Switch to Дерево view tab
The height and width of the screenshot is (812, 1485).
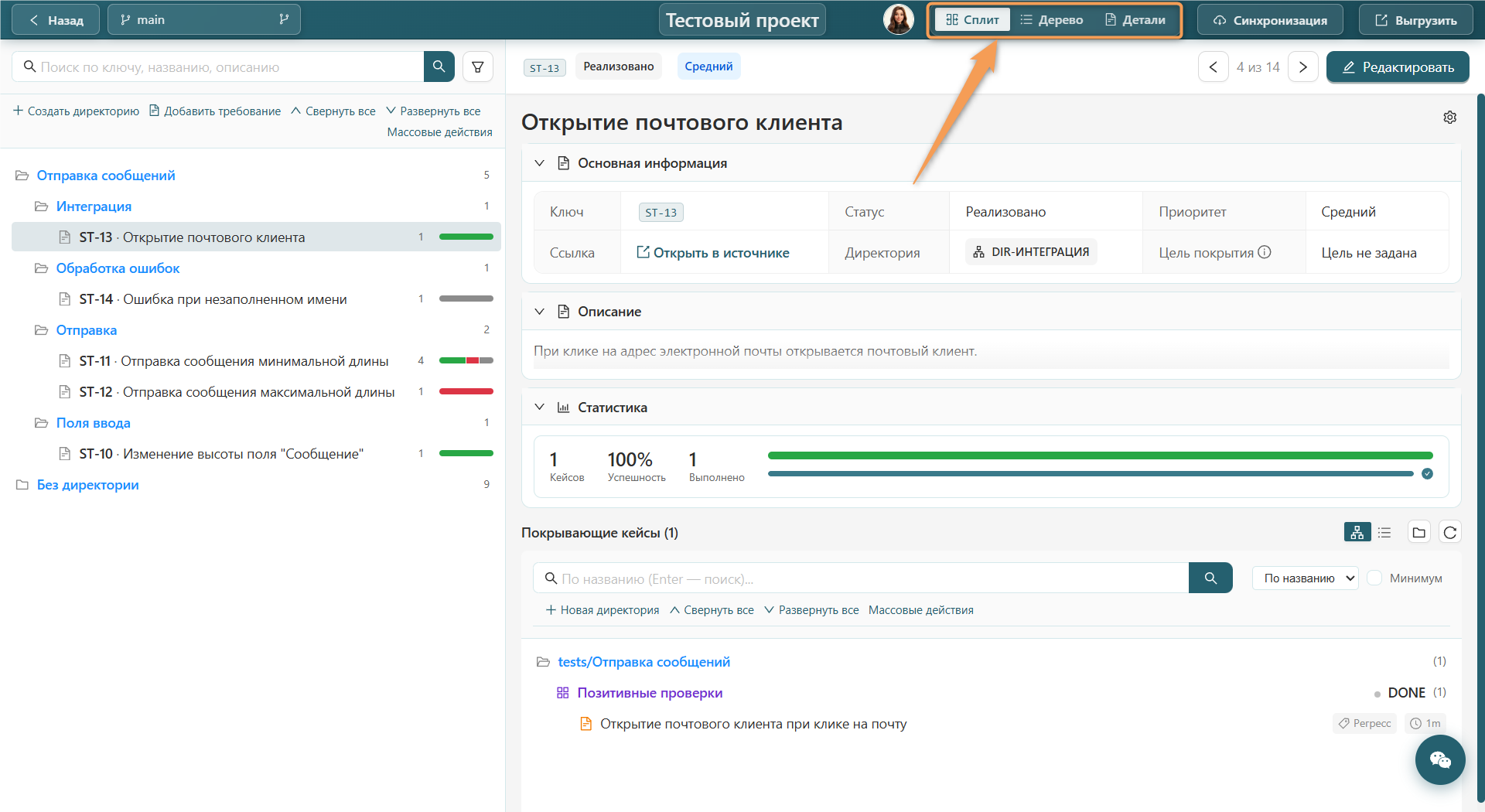pyautogui.click(x=1051, y=19)
